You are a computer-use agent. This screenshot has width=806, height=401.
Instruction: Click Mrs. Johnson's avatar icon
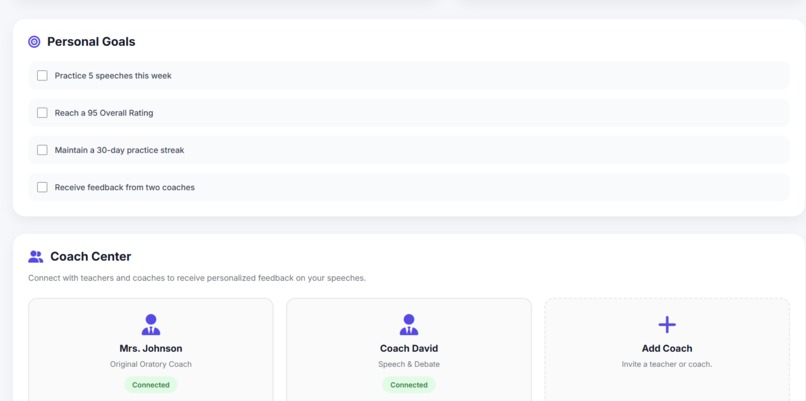point(151,325)
